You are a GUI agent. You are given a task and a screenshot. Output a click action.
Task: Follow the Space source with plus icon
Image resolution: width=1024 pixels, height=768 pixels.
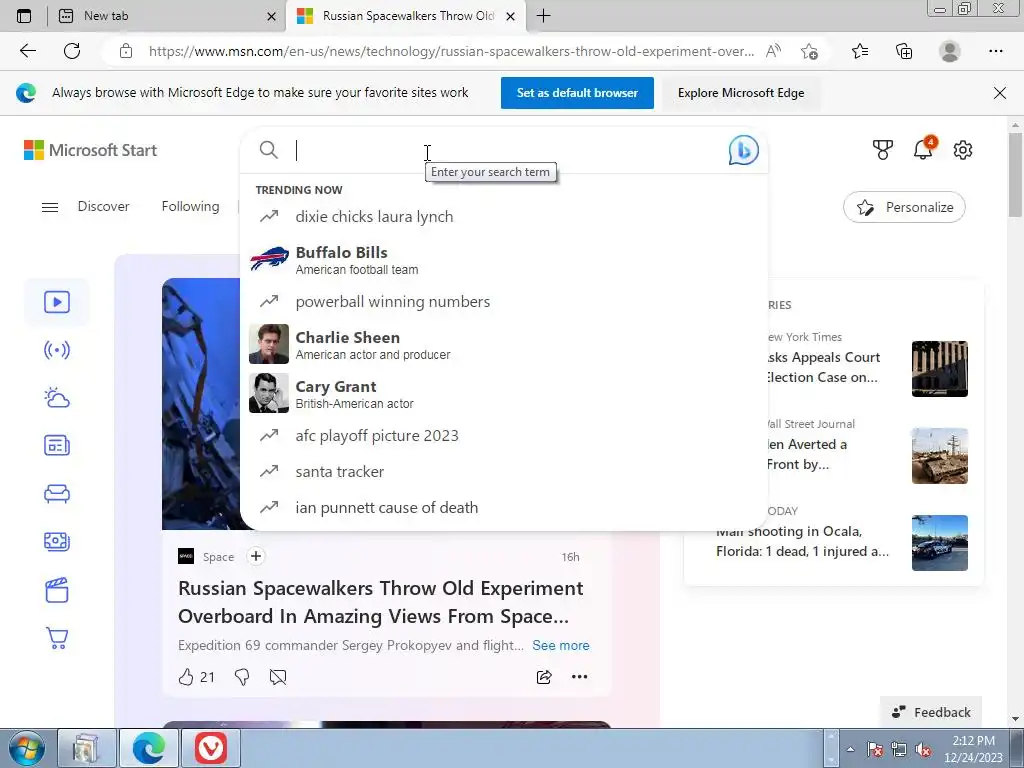click(256, 556)
